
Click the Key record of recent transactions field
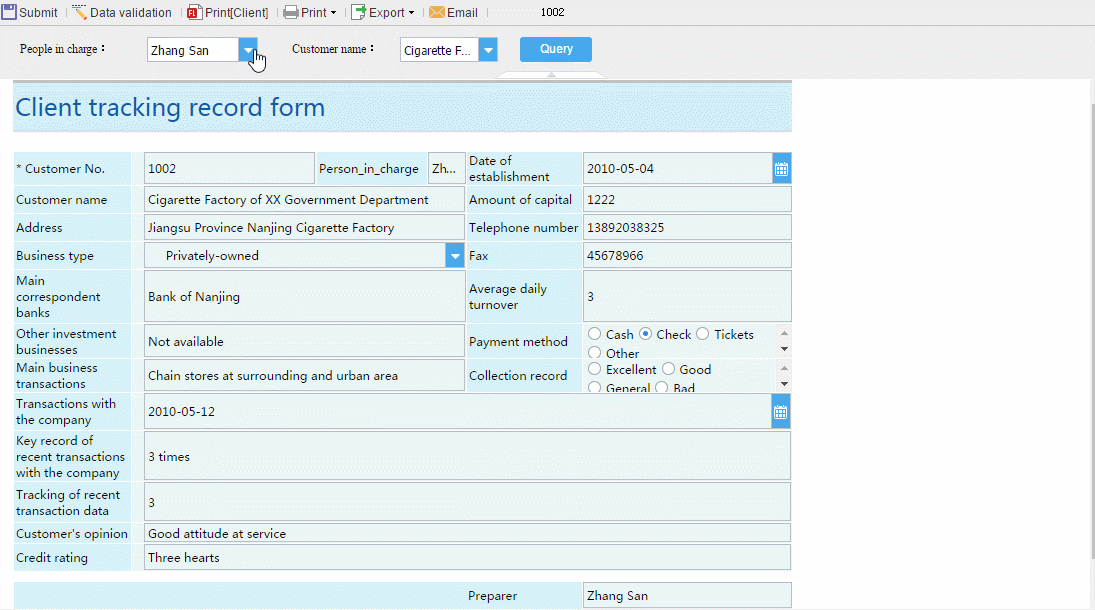[x=467, y=456]
